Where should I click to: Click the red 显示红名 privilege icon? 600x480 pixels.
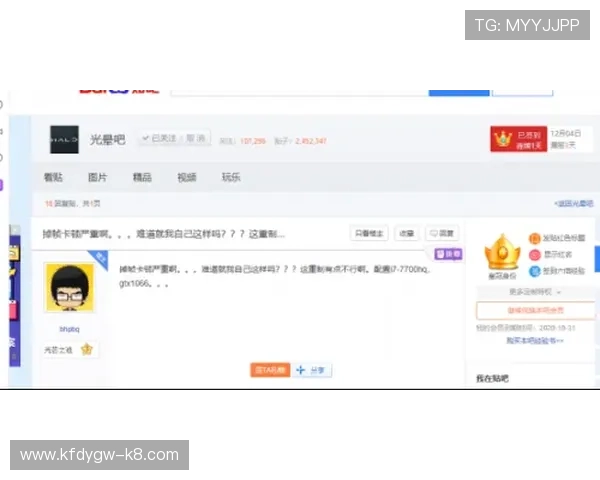click(x=535, y=255)
